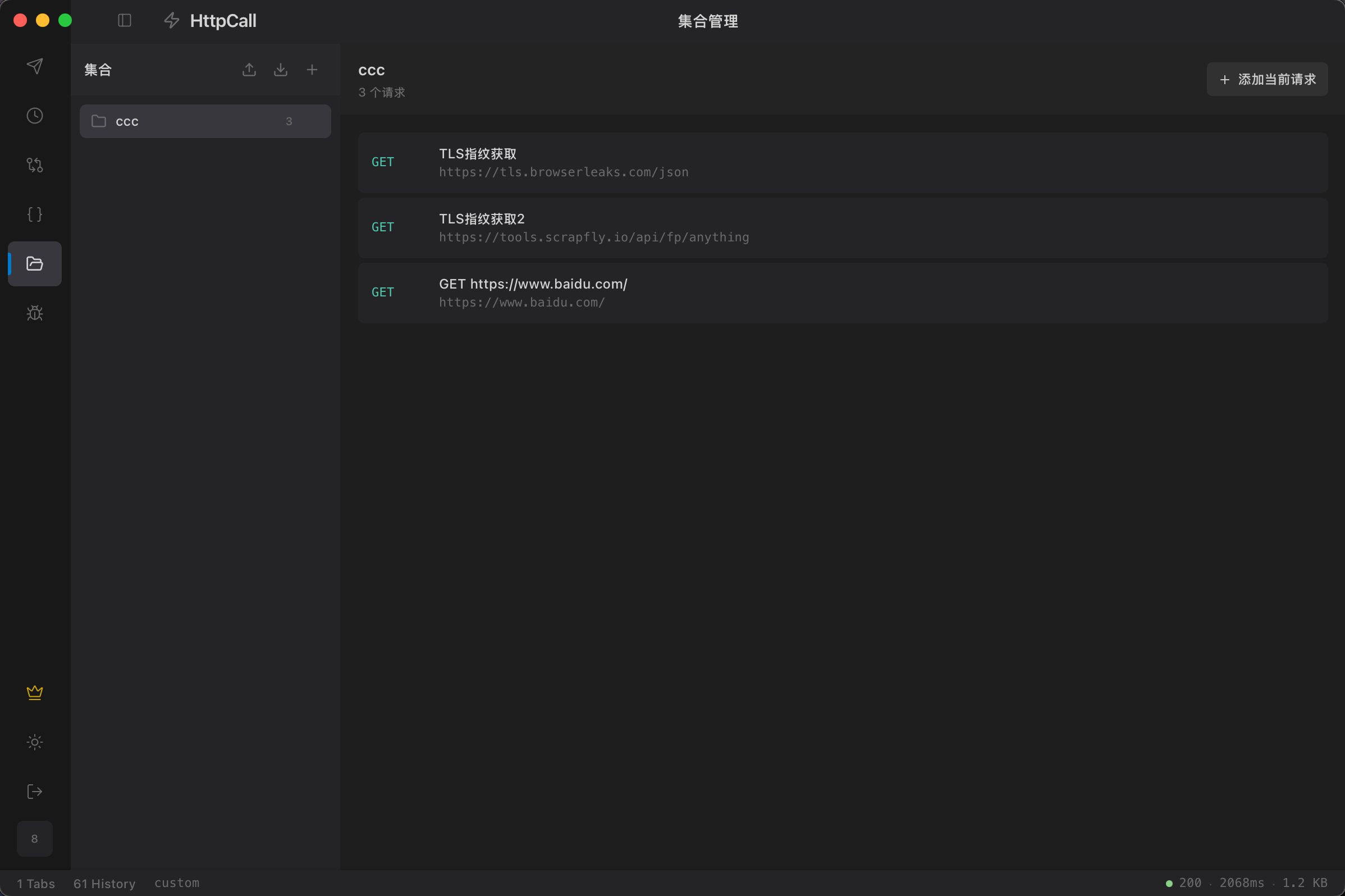Click the plus icon to create new collection
This screenshot has width=1345, height=896.
coord(312,69)
